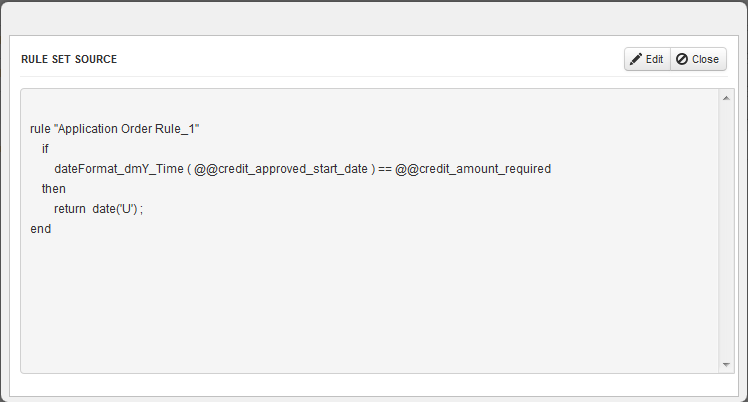Screen dimensions: 748x402
Task: Click the scroll up arrow in source panel
Action: (x=725, y=98)
